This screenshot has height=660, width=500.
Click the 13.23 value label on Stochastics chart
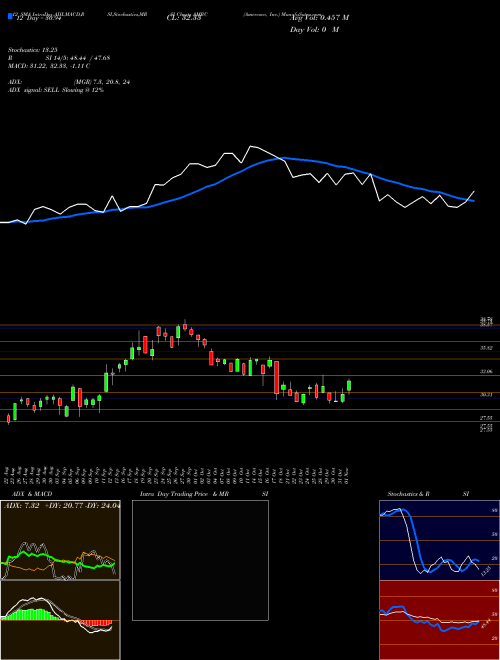pyautogui.click(x=486, y=571)
